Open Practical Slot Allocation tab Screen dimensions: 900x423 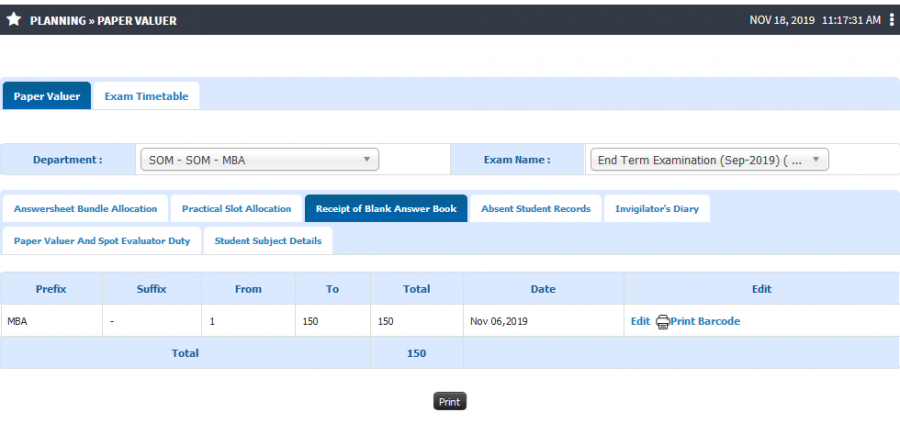(x=236, y=208)
